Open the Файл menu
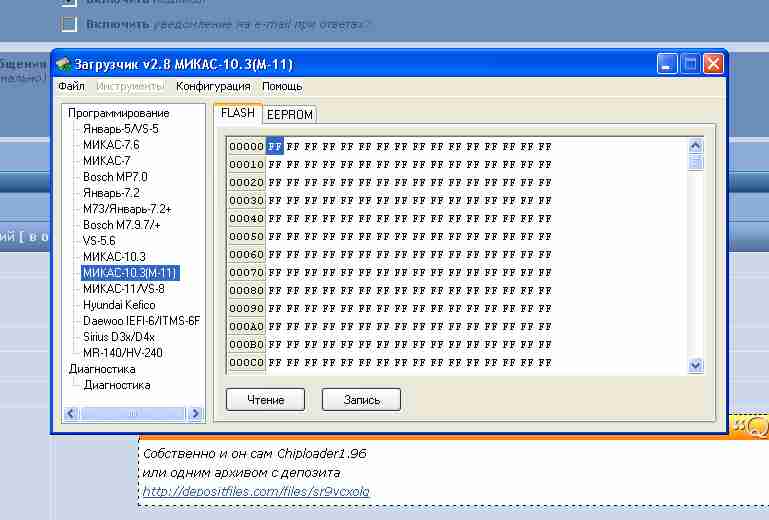Screen dimensions: 769x520 (71, 86)
